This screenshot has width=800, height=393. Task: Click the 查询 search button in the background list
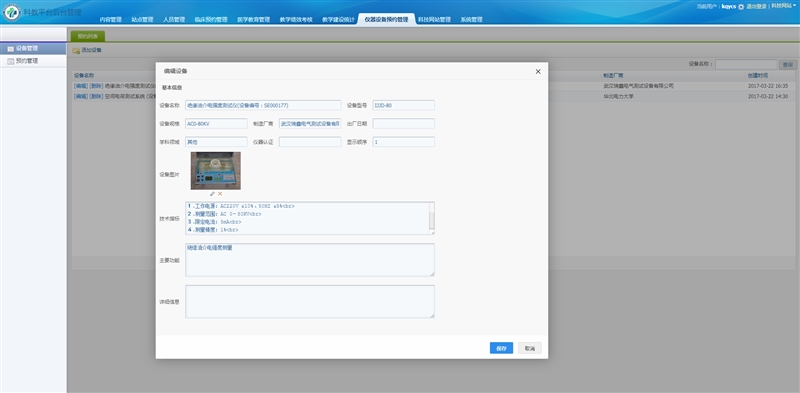(788, 64)
